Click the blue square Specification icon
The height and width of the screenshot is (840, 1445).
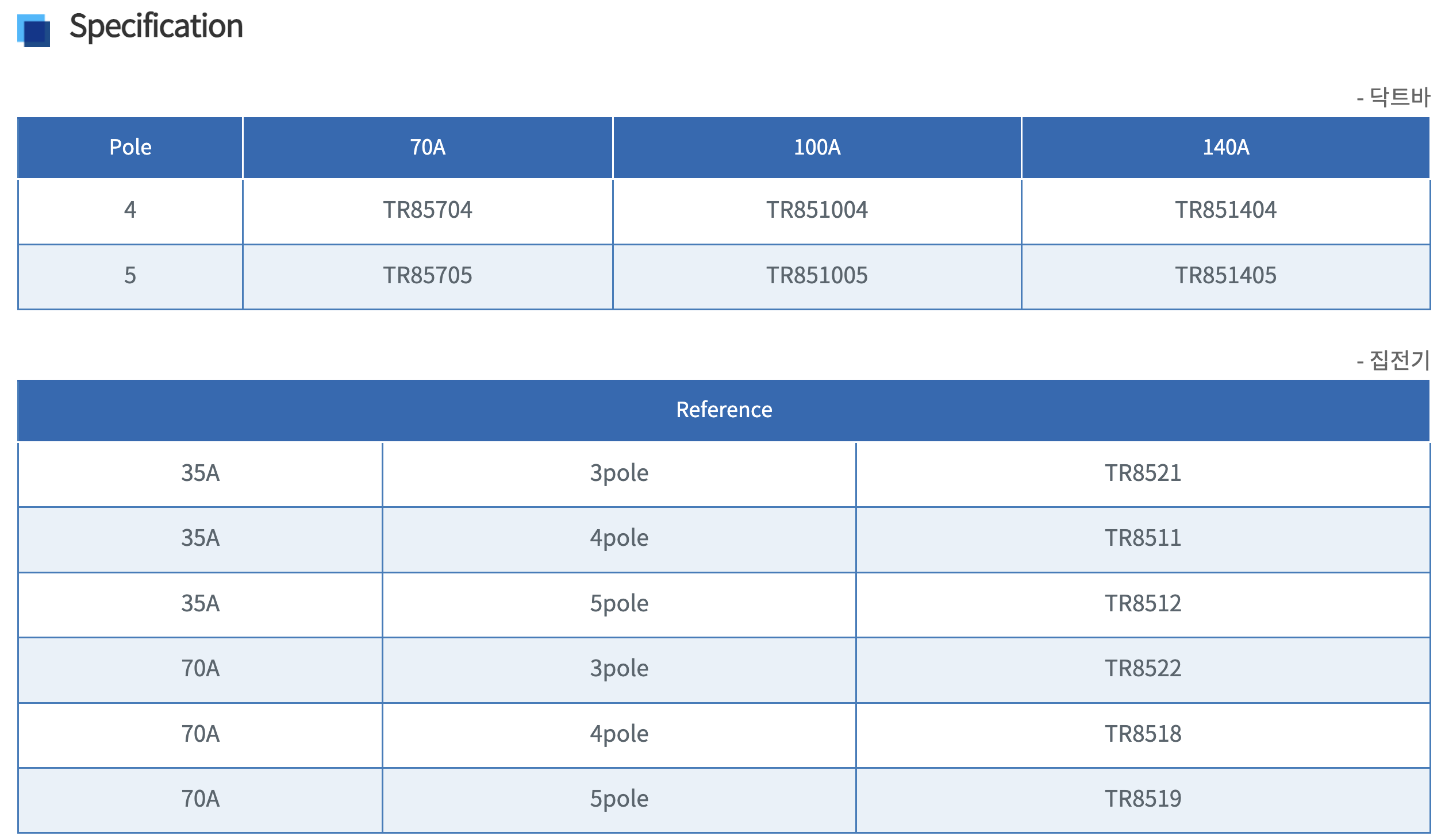[34, 30]
